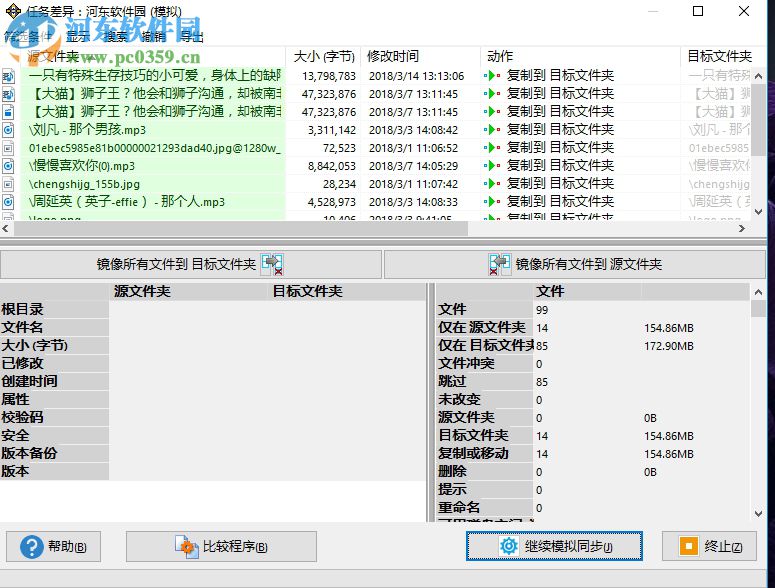Screen dimensions: 775x588
Task: Click the blue question mark icon
Action: (x=32, y=547)
